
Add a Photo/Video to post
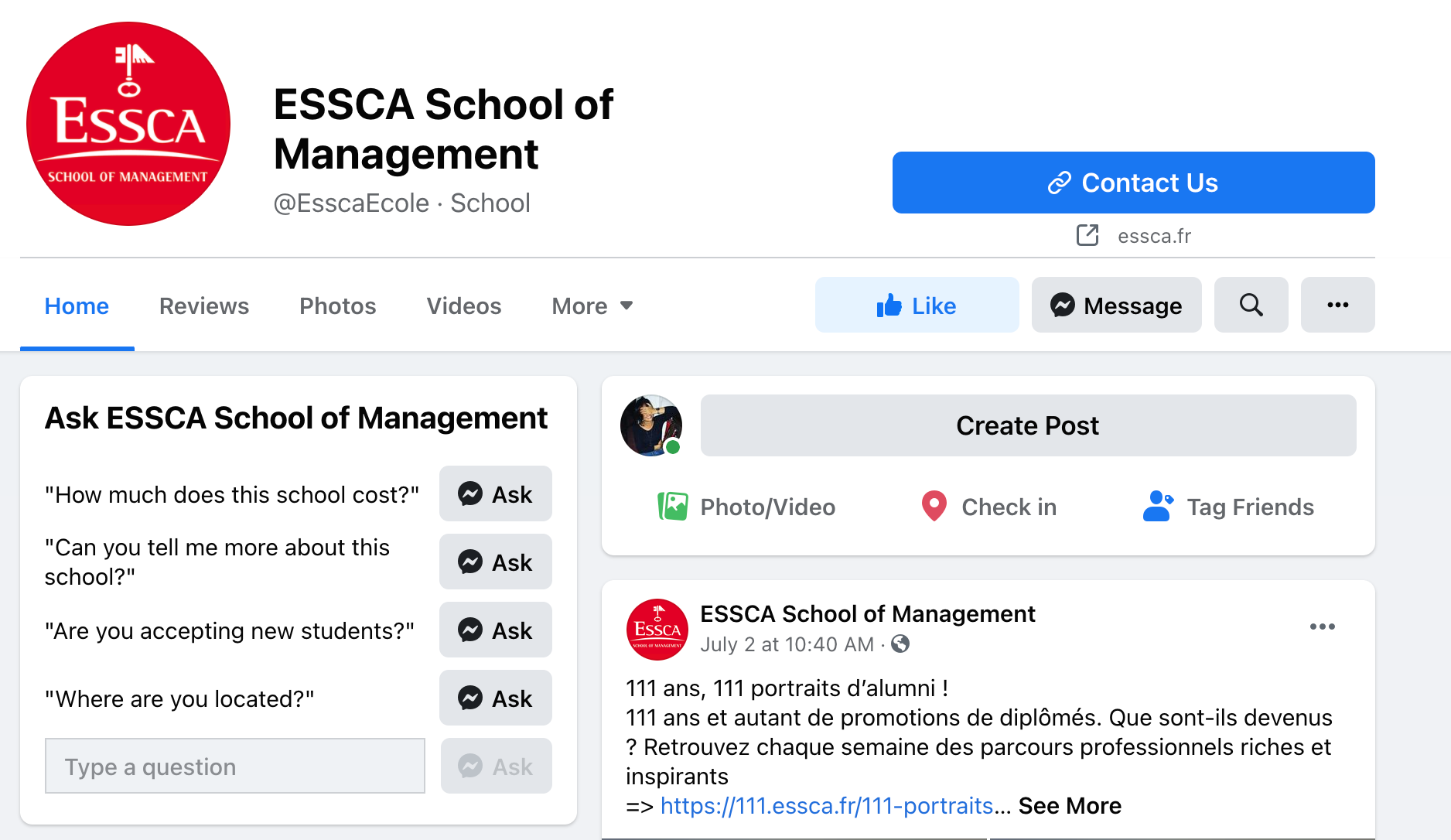point(746,507)
